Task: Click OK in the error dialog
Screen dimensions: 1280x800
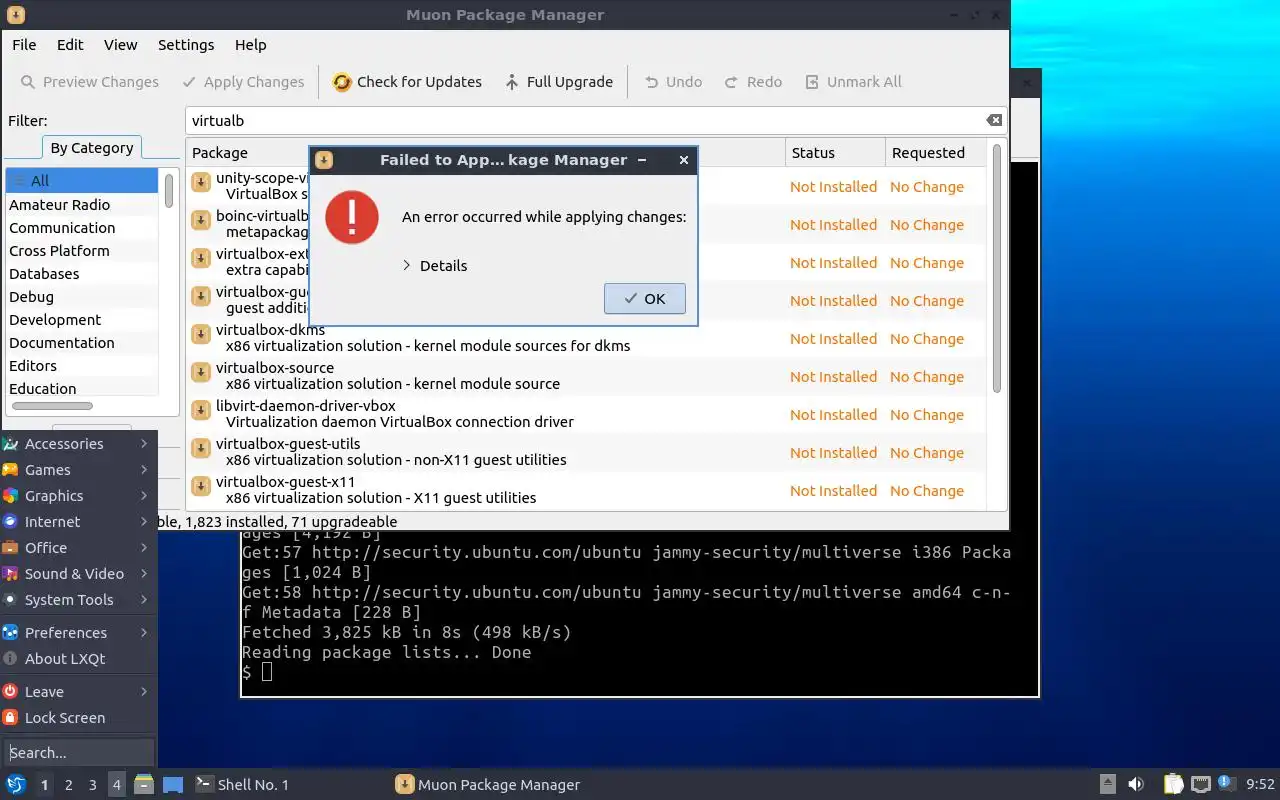Action: pos(644,299)
